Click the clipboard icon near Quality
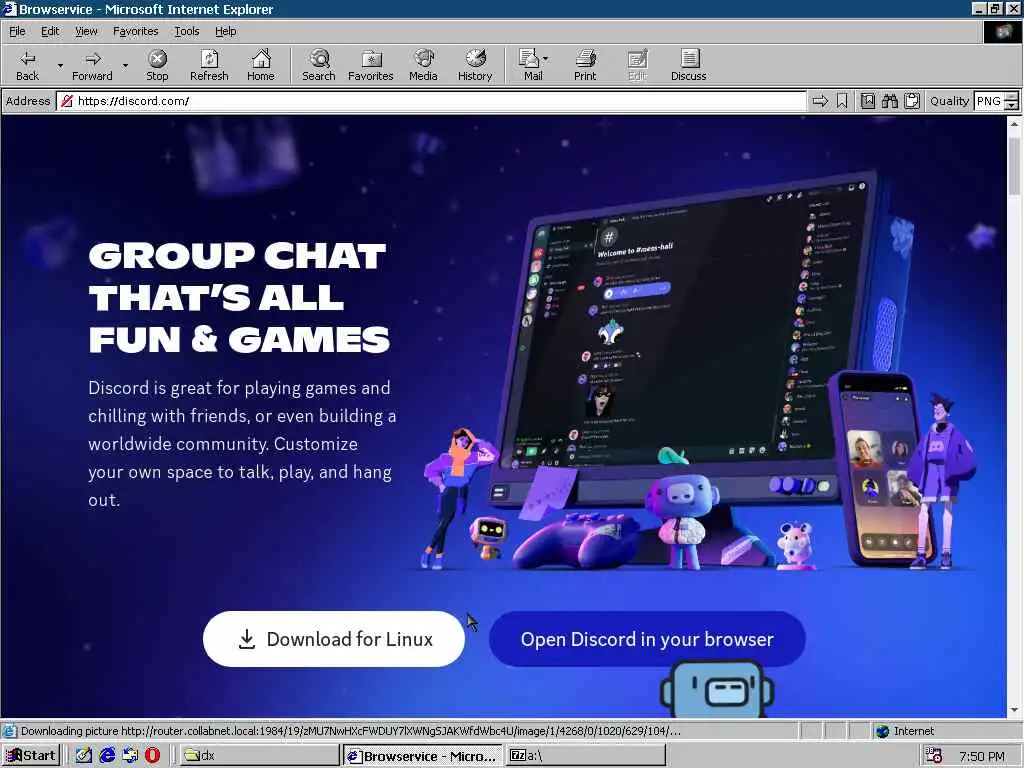This screenshot has width=1024, height=768. coord(912,101)
